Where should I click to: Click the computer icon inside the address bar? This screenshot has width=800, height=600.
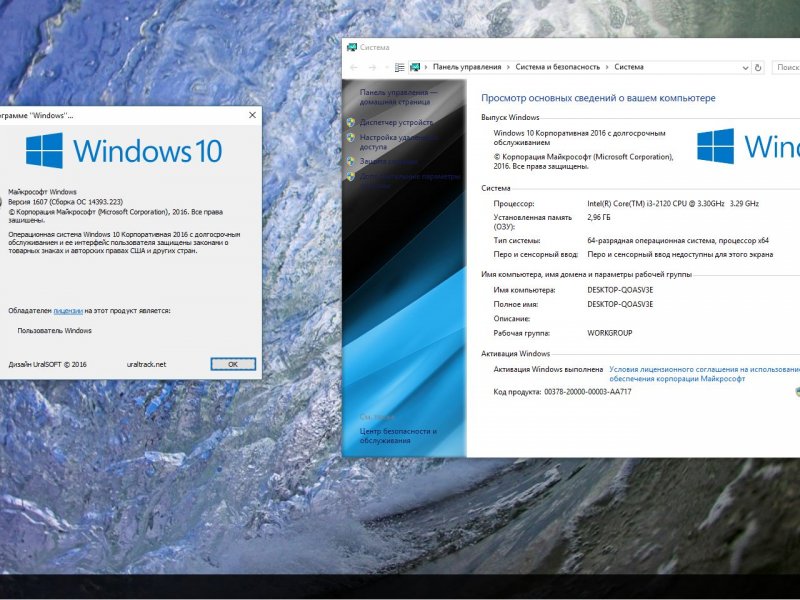(x=415, y=67)
